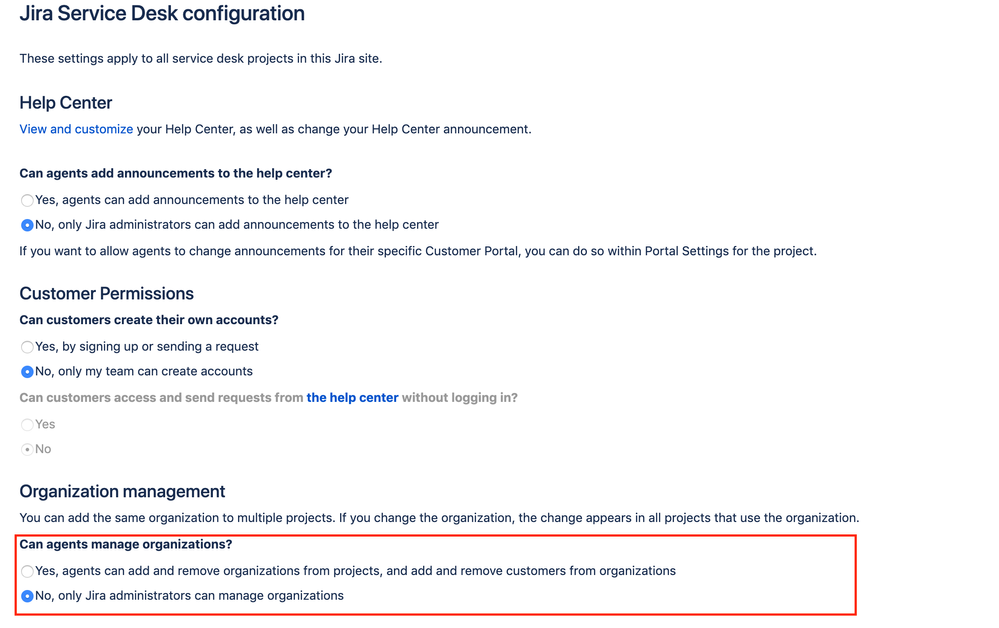Click "the help center" link
The height and width of the screenshot is (628, 999).
click(x=352, y=397)
